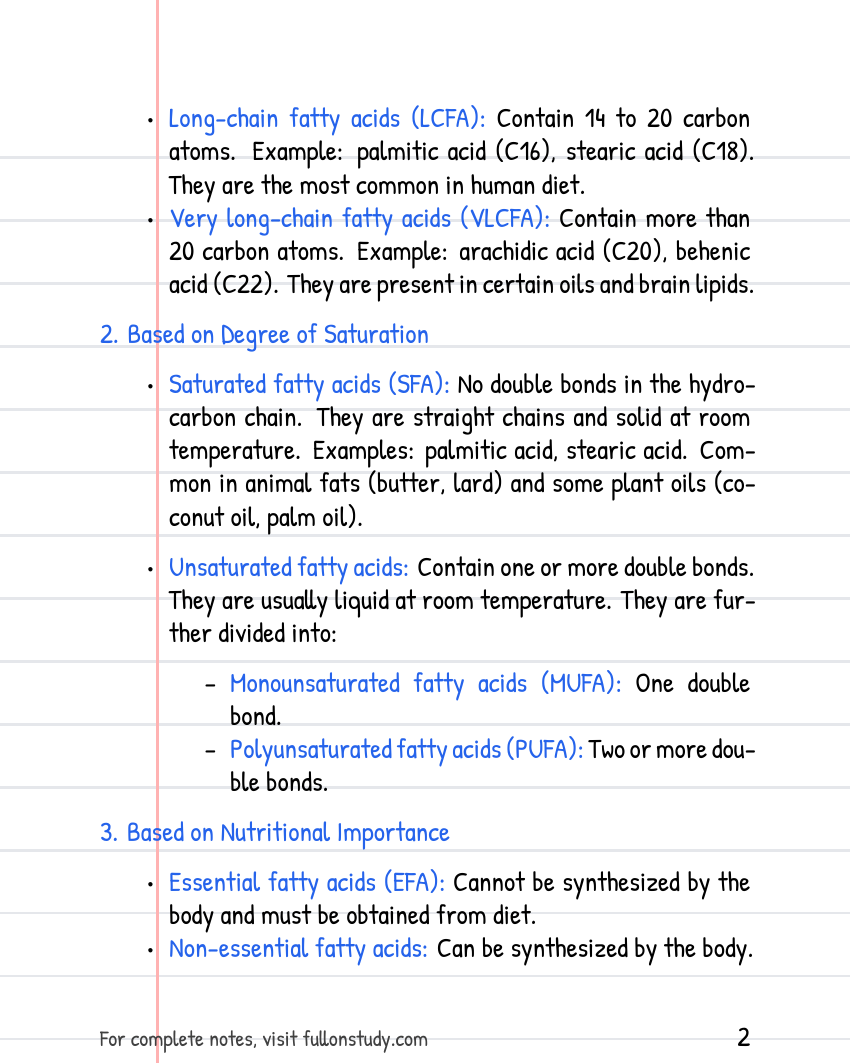Click the text 'ble bonds.'
The width and height of the screenshot is (851, 1063).
(x=279, y=783)
